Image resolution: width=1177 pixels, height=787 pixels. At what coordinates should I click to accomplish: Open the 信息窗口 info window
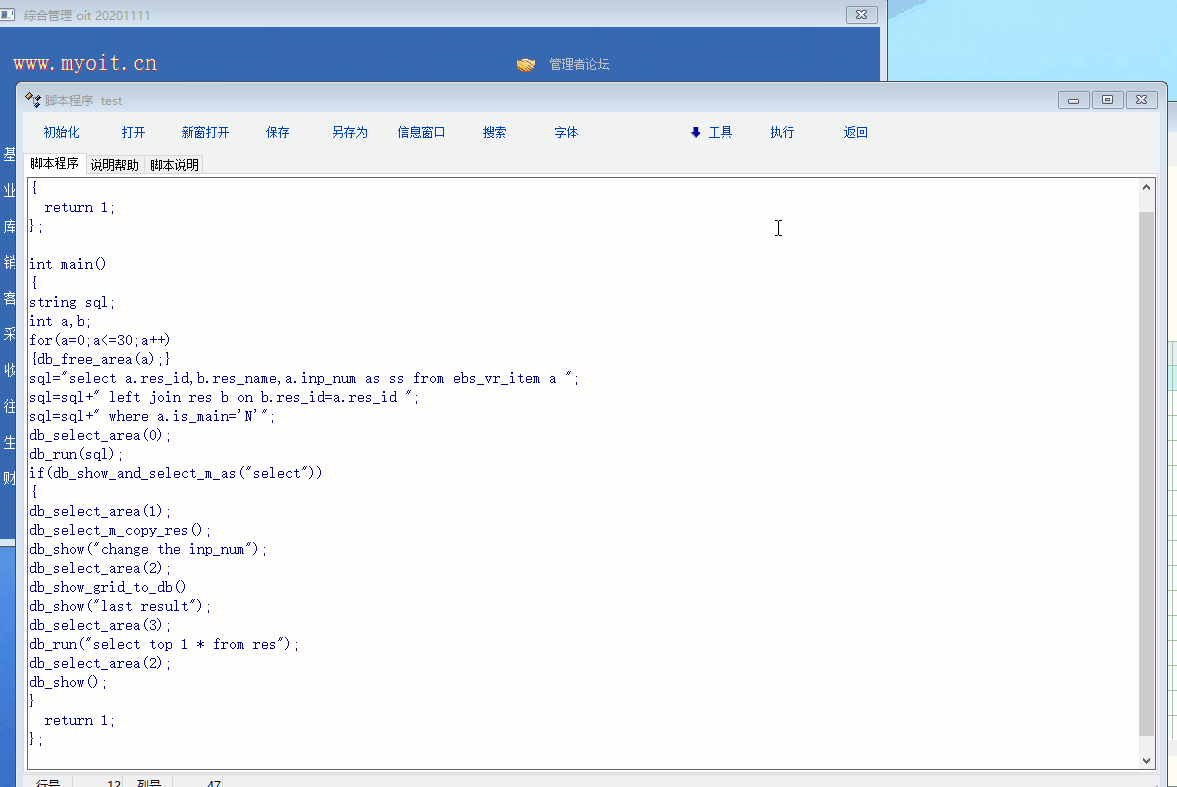pos(421,132)
